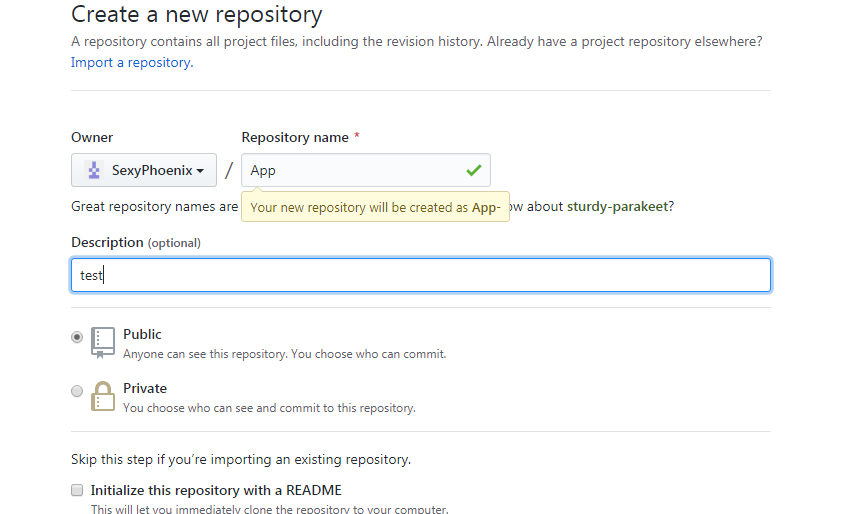Click the SexyPhoenix avatar icon

(x=94, y=170)
